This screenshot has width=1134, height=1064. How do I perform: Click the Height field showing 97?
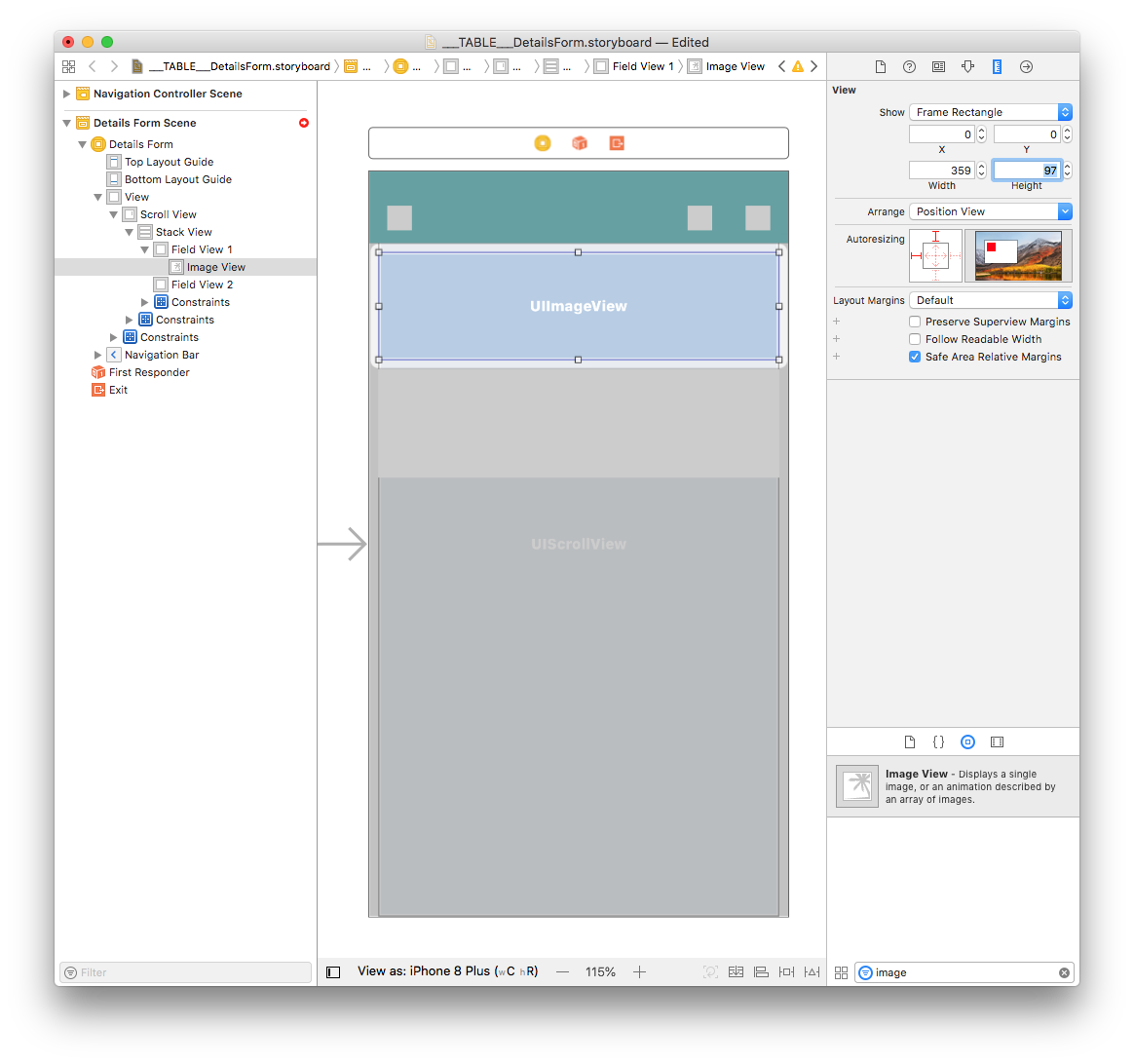coord(1026,170)
